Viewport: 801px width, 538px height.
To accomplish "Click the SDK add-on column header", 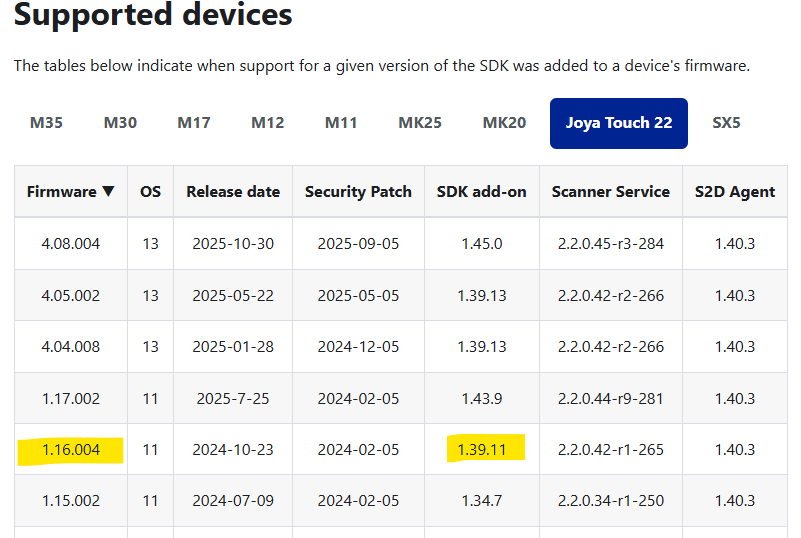I will coord(482,192).
